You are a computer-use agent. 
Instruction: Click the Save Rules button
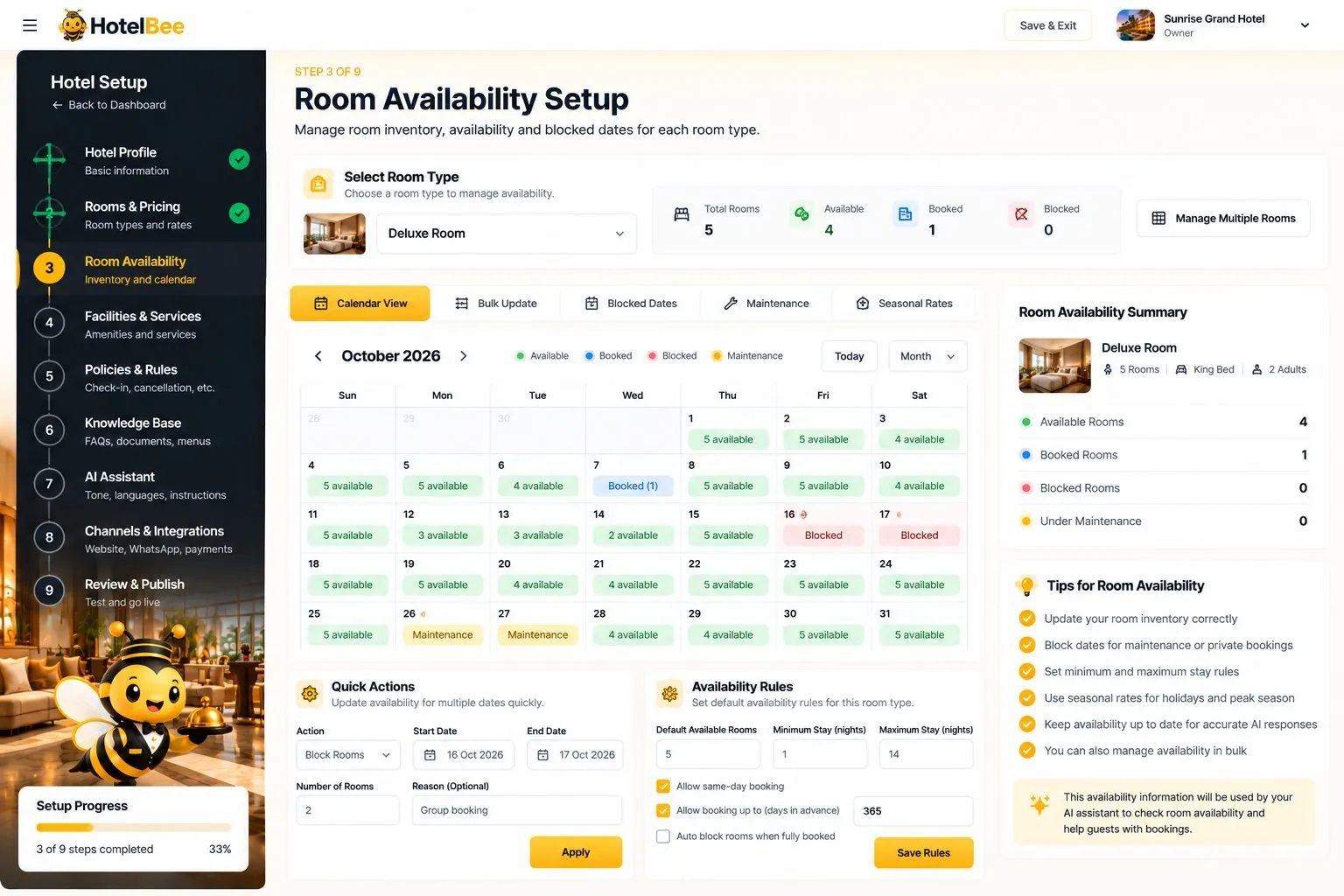tap(923, 853)
